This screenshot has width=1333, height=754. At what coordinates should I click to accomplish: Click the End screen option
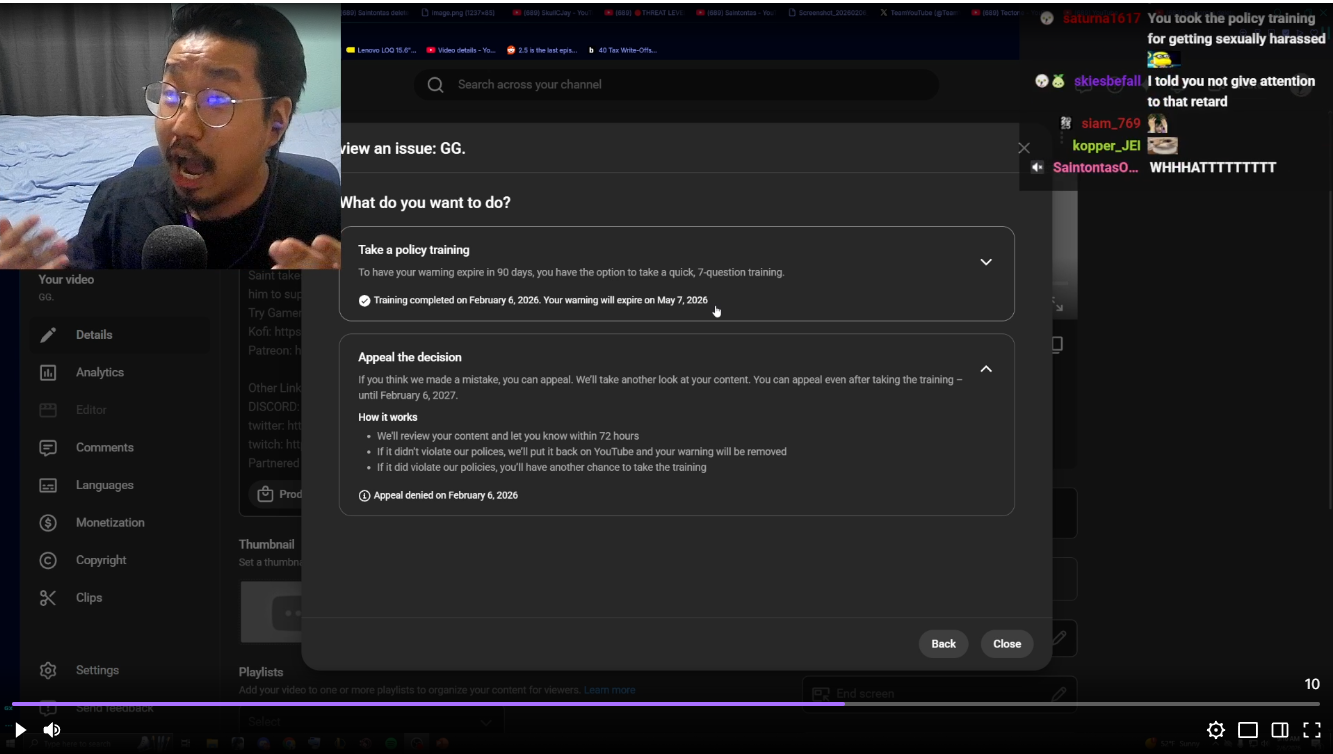click(939, 693)
